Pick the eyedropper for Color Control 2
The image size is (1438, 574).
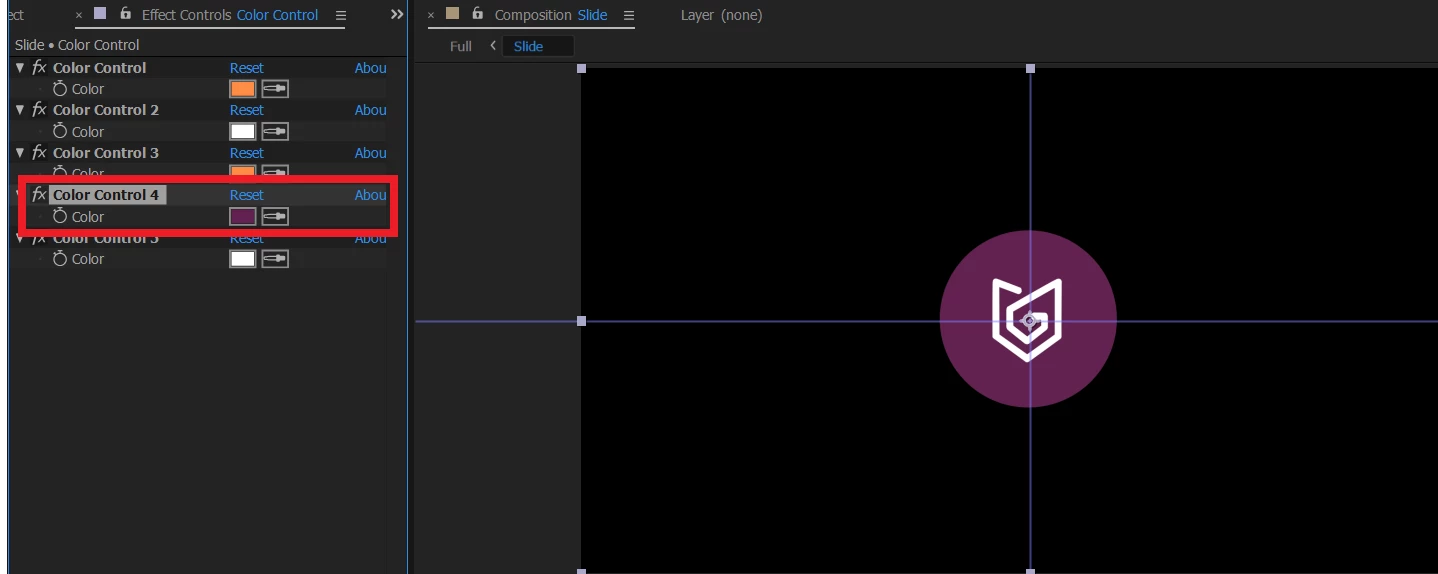[x=275, y=131]
